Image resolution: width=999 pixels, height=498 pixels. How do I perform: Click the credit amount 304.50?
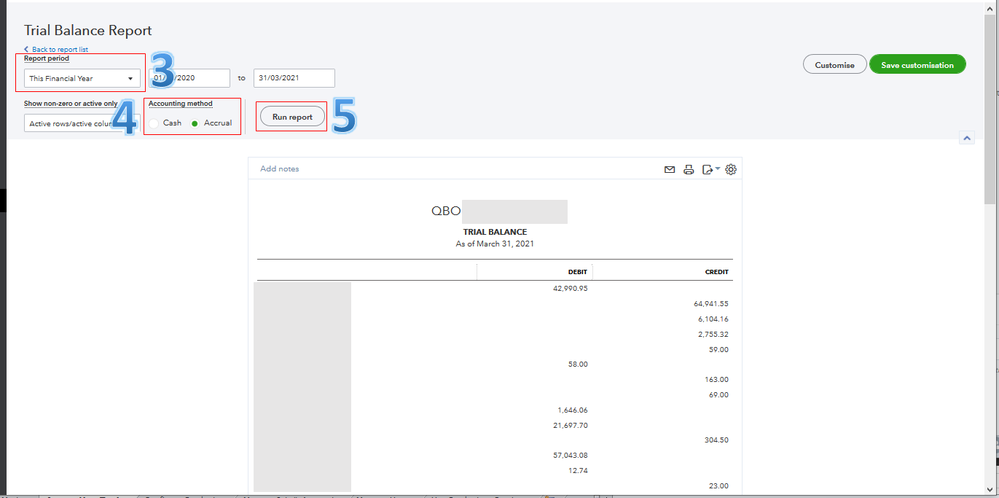[x=717, y=440]
